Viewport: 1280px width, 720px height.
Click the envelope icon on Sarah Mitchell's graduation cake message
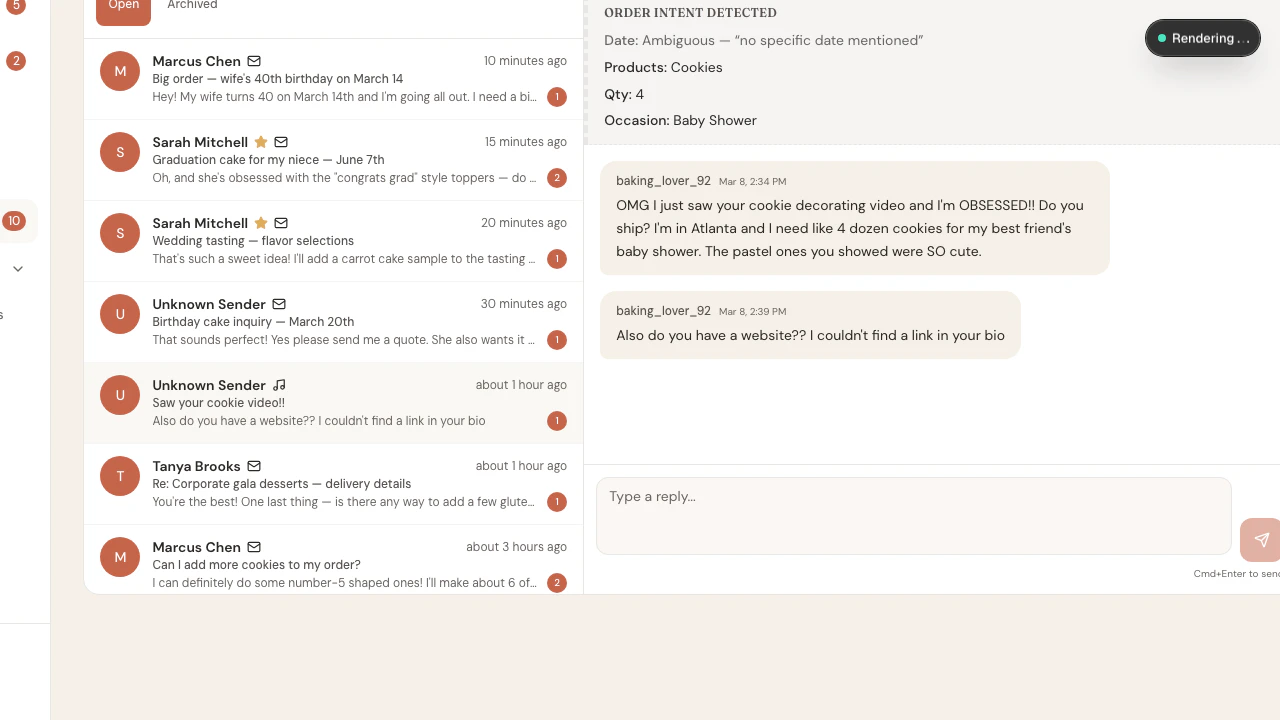pos(281,142)
